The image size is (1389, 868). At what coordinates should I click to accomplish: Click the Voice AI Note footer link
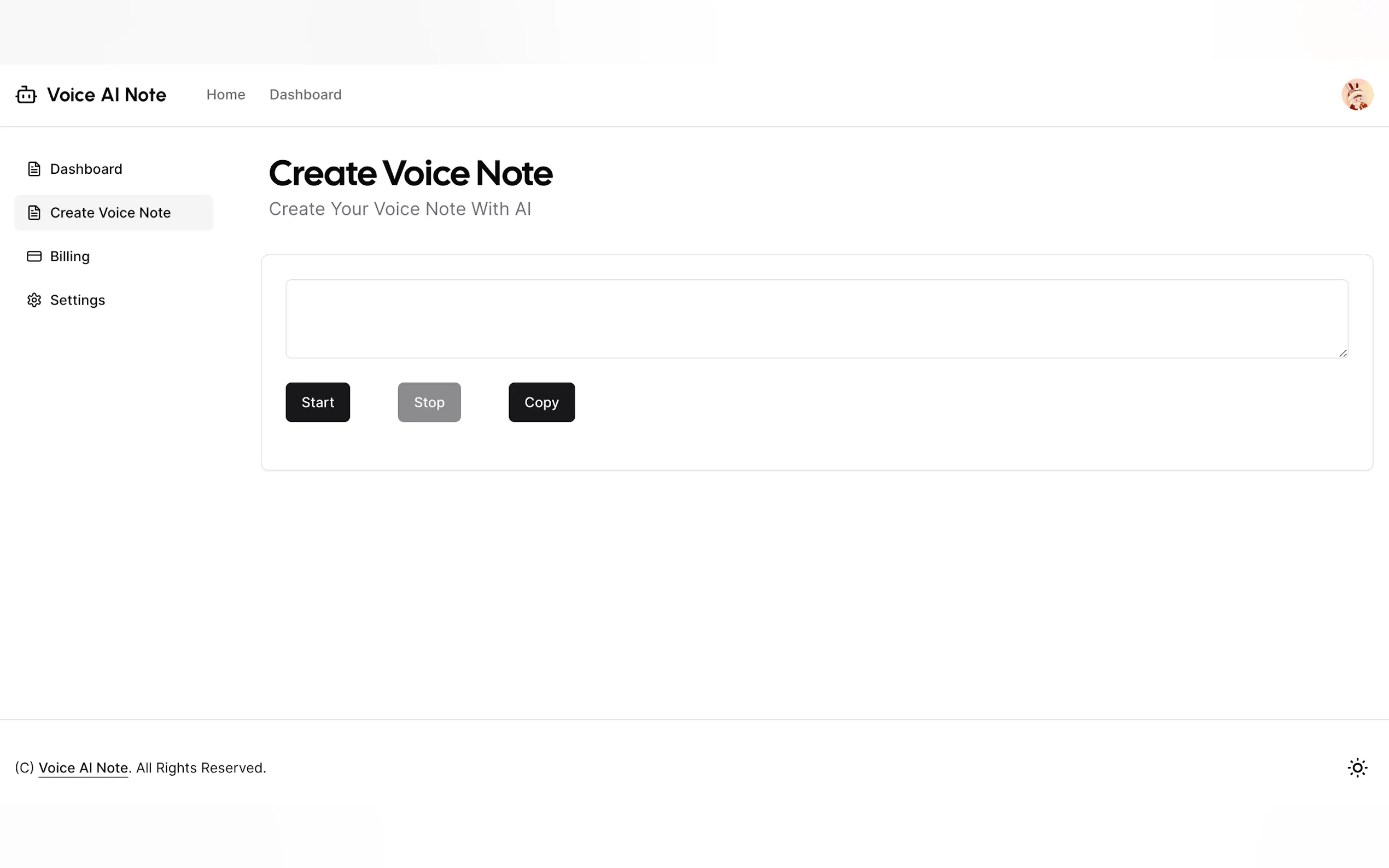tap(83, 767)
